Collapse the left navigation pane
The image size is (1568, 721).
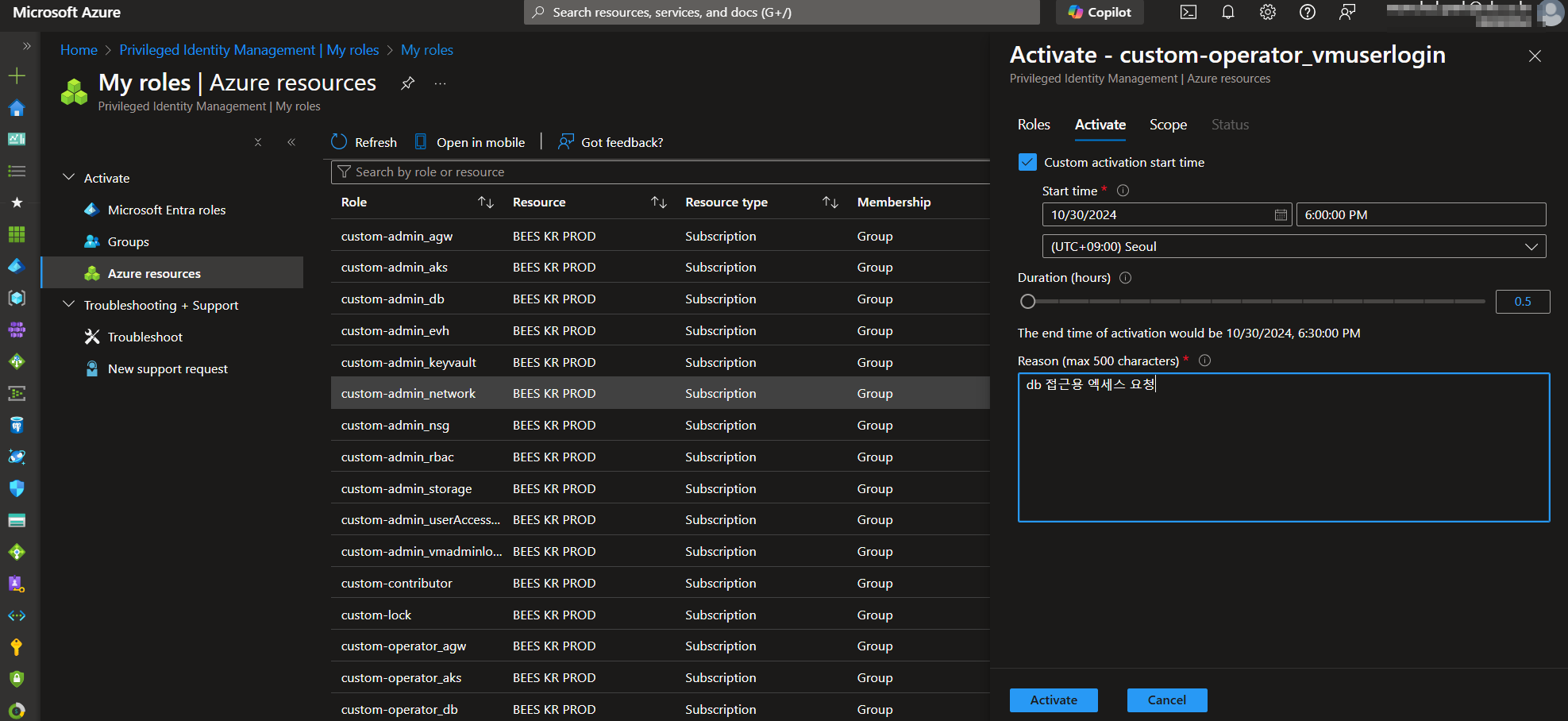click(291, 142)
